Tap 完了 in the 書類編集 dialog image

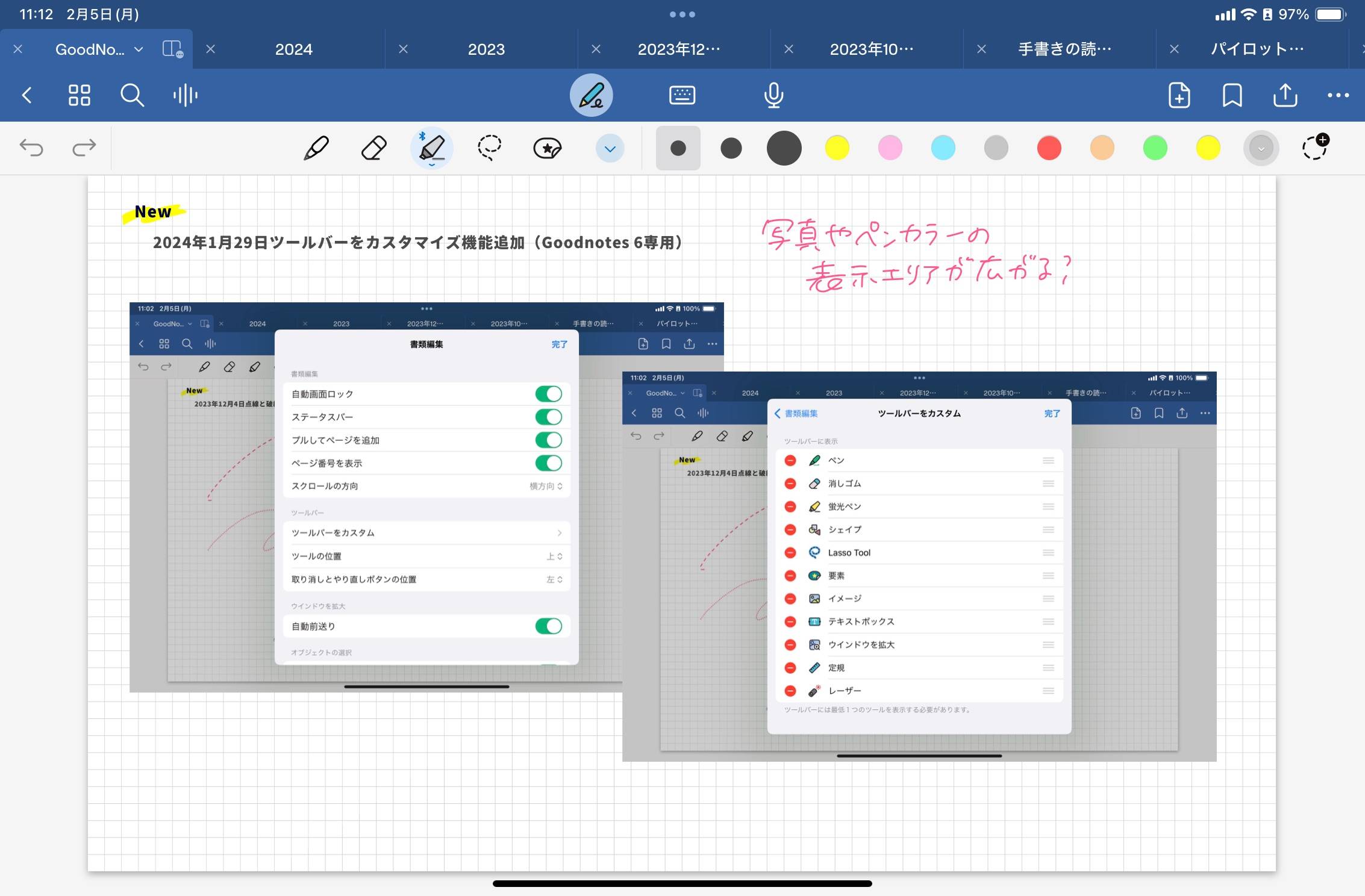(559, 344)
